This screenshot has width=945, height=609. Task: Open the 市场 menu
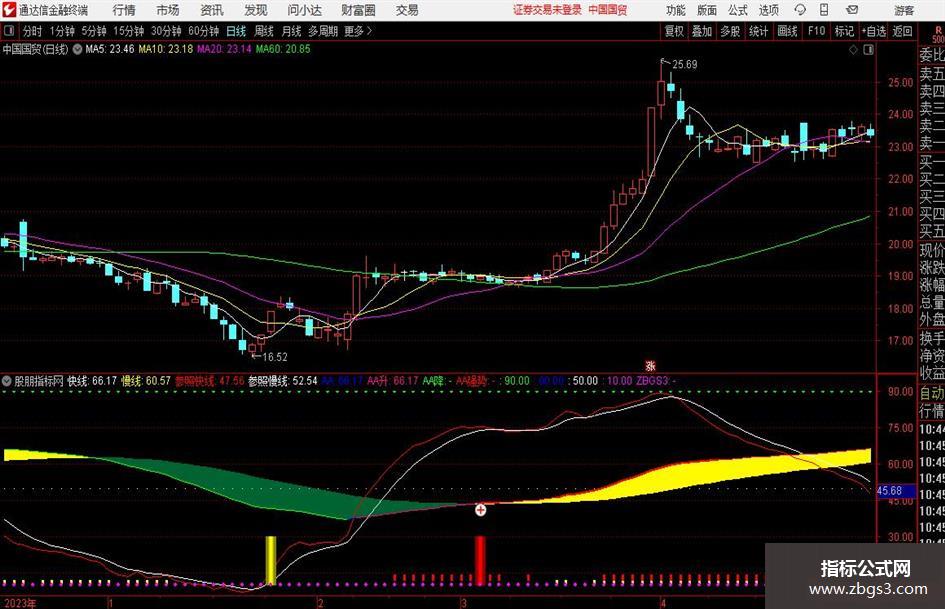point(168,10)
